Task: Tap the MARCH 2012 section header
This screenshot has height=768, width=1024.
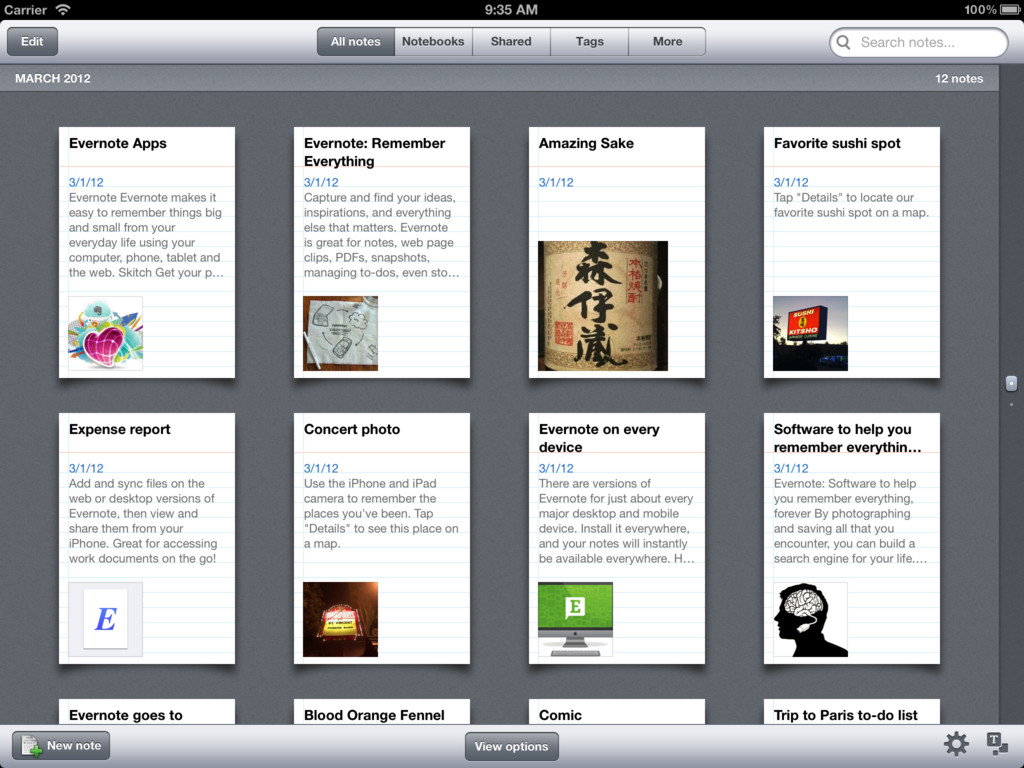Action: click(53, 78)
